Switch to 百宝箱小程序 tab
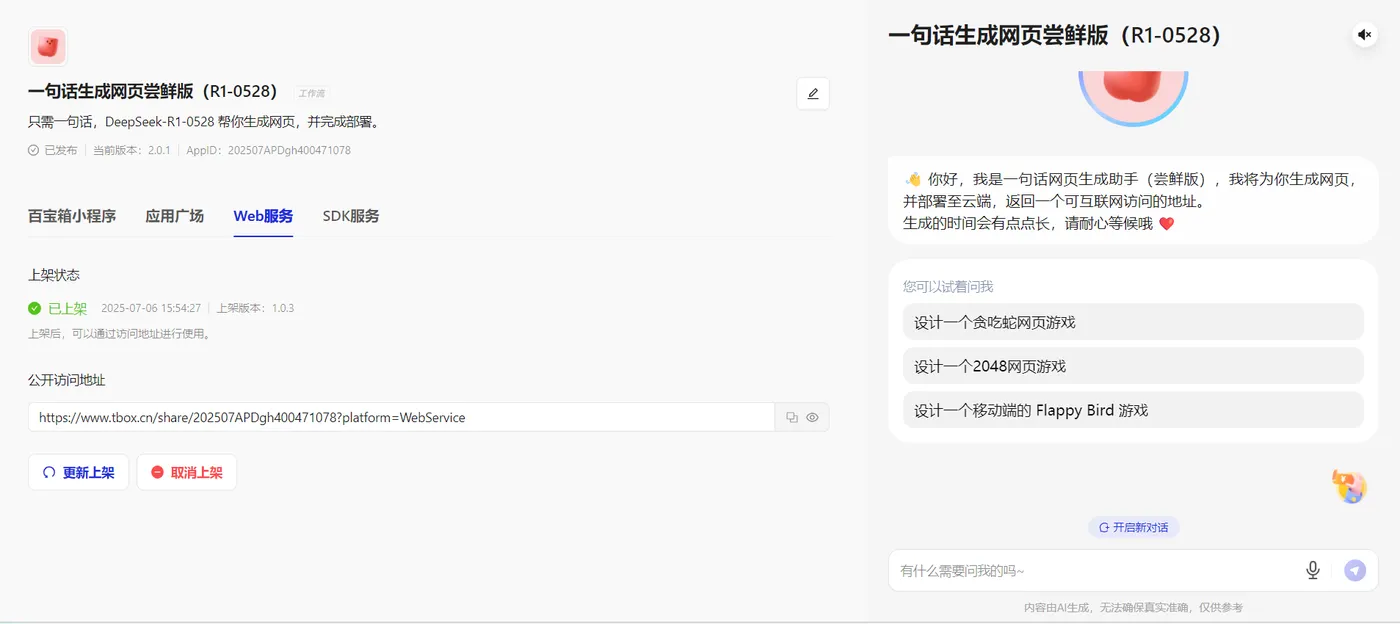The width and height of the screenshot is (1400, 624). pyautogui.click(x=72, y=216)
